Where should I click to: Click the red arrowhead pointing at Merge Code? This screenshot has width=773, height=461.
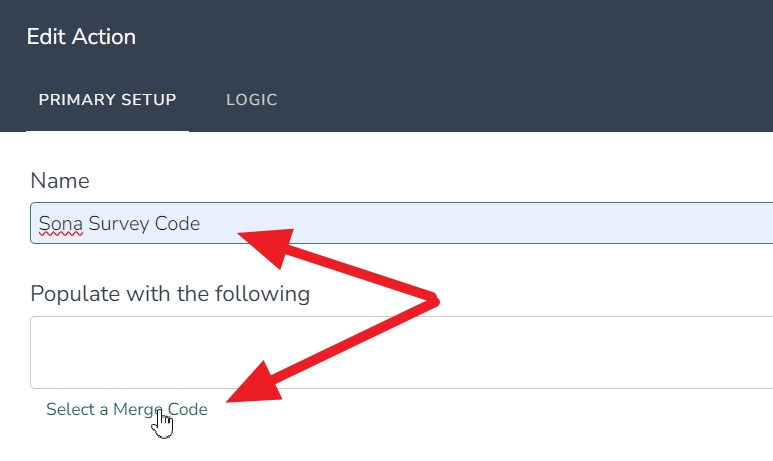coord(256,385)
